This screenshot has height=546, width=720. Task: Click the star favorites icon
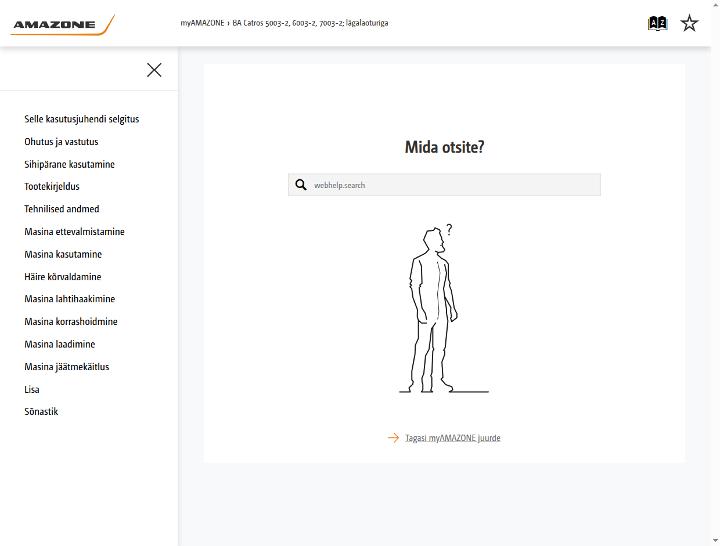pos(689,23)
